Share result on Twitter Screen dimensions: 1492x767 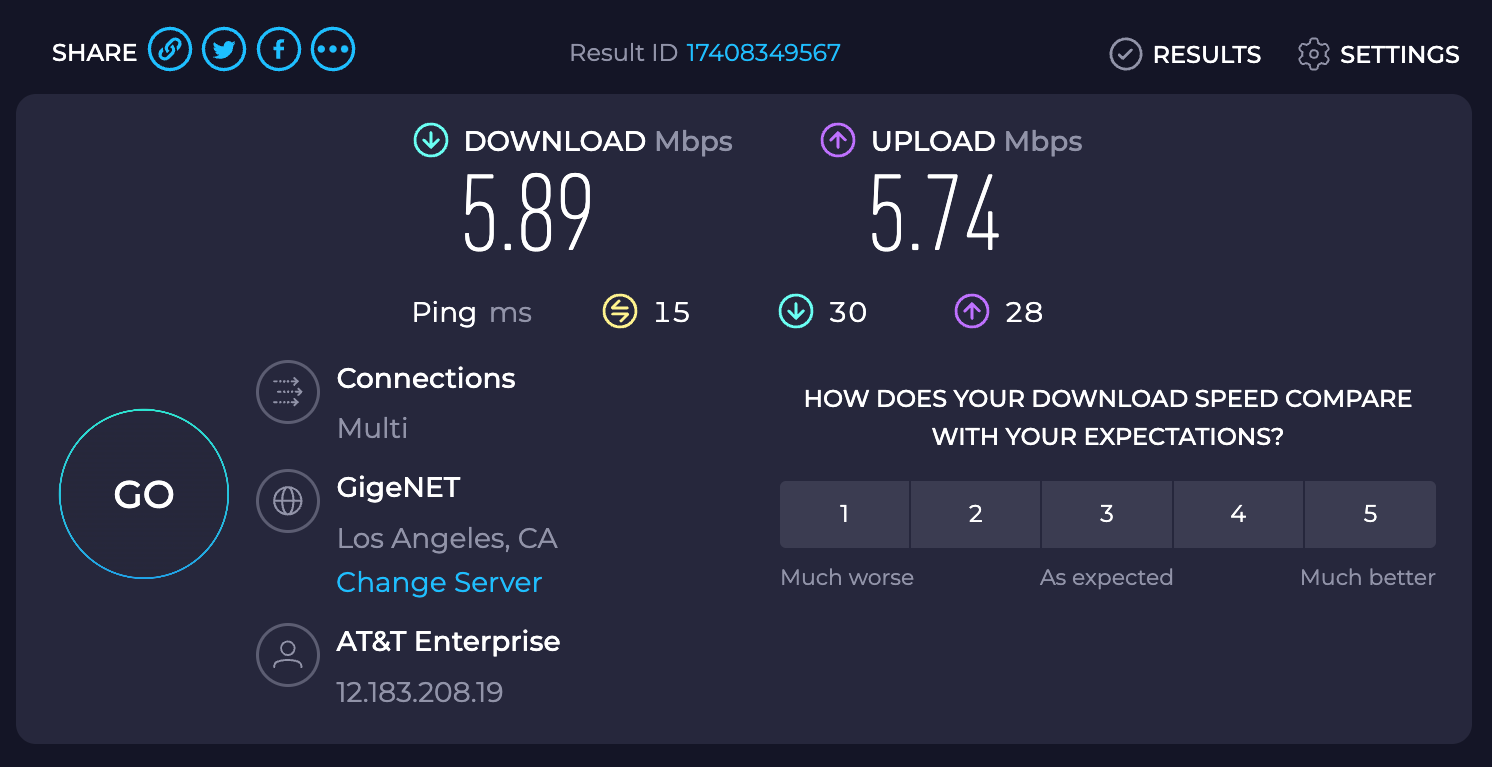(x=224, y=50)
